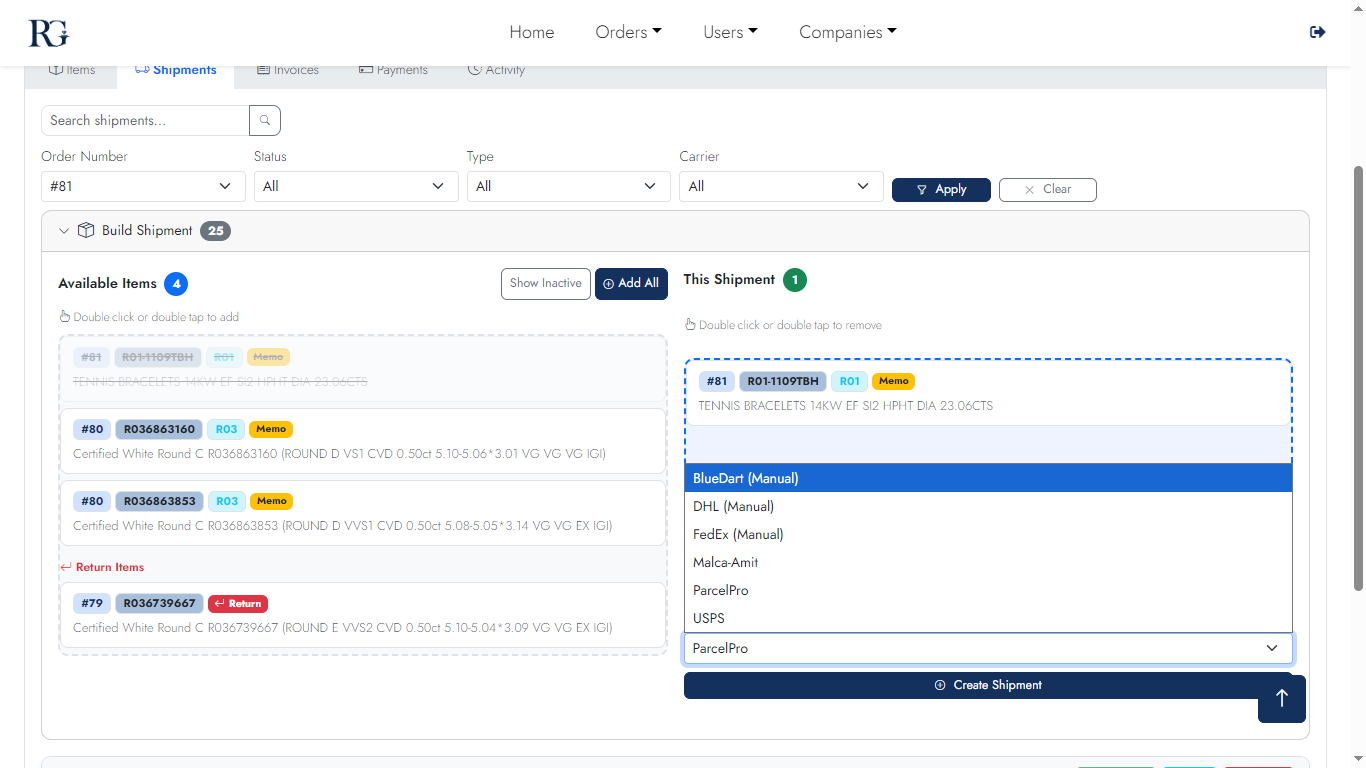Open the ParcelPro carrier dropdown
This screenshot has height=768, width=1366.
(x=988, y=648)
